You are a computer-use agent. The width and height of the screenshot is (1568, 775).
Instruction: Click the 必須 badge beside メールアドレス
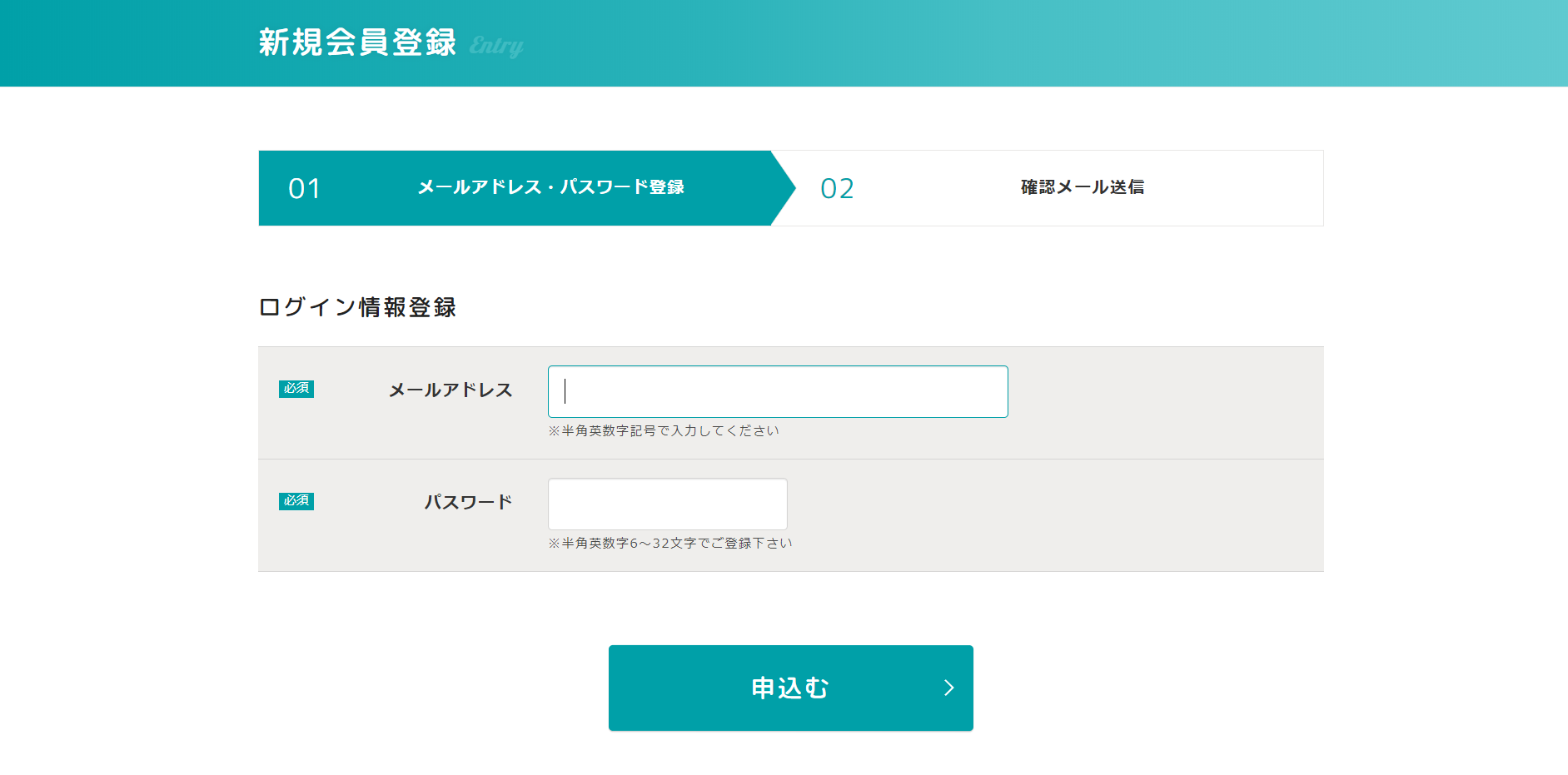pos(296,389)
